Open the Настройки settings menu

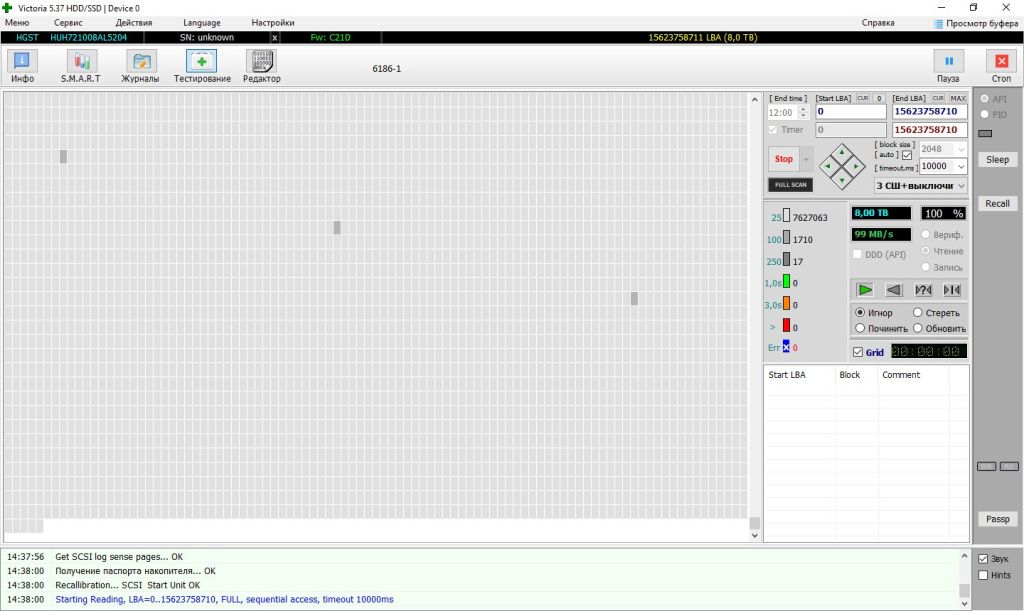pos(273,23)
